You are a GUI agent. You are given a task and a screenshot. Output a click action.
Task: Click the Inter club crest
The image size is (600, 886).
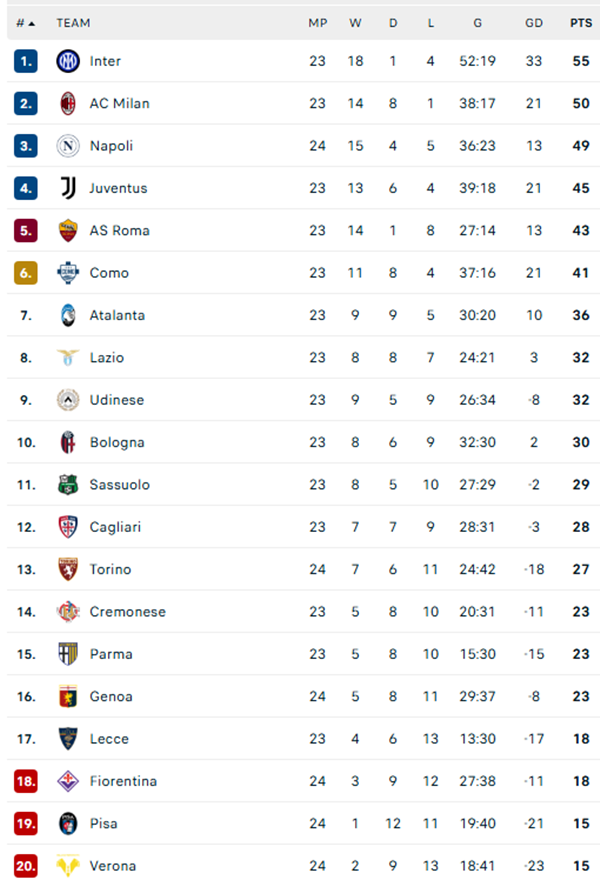click(x=65, y=61)
